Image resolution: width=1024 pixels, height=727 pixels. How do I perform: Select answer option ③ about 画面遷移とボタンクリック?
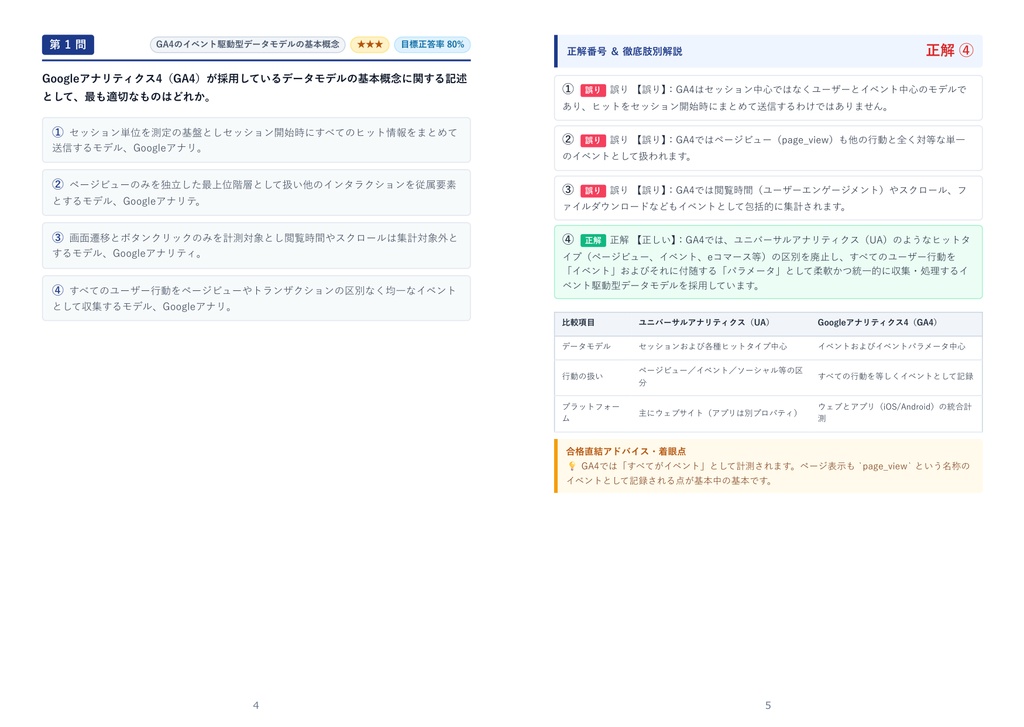click(x=256, y=246)
